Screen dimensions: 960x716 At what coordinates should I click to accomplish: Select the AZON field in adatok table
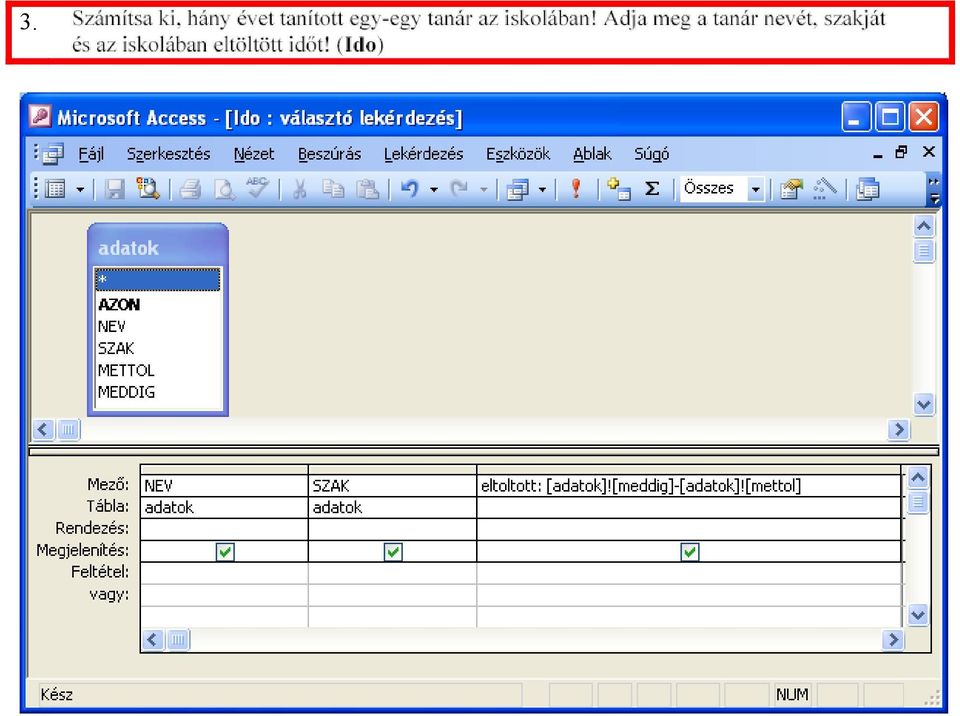[x=119, y=304]
